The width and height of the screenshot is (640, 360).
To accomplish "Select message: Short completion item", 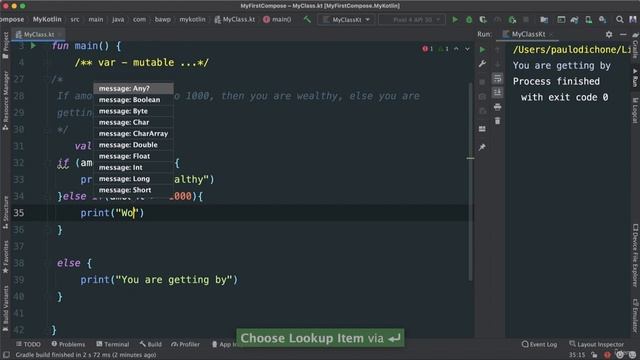I will click(x=133, y=190).
